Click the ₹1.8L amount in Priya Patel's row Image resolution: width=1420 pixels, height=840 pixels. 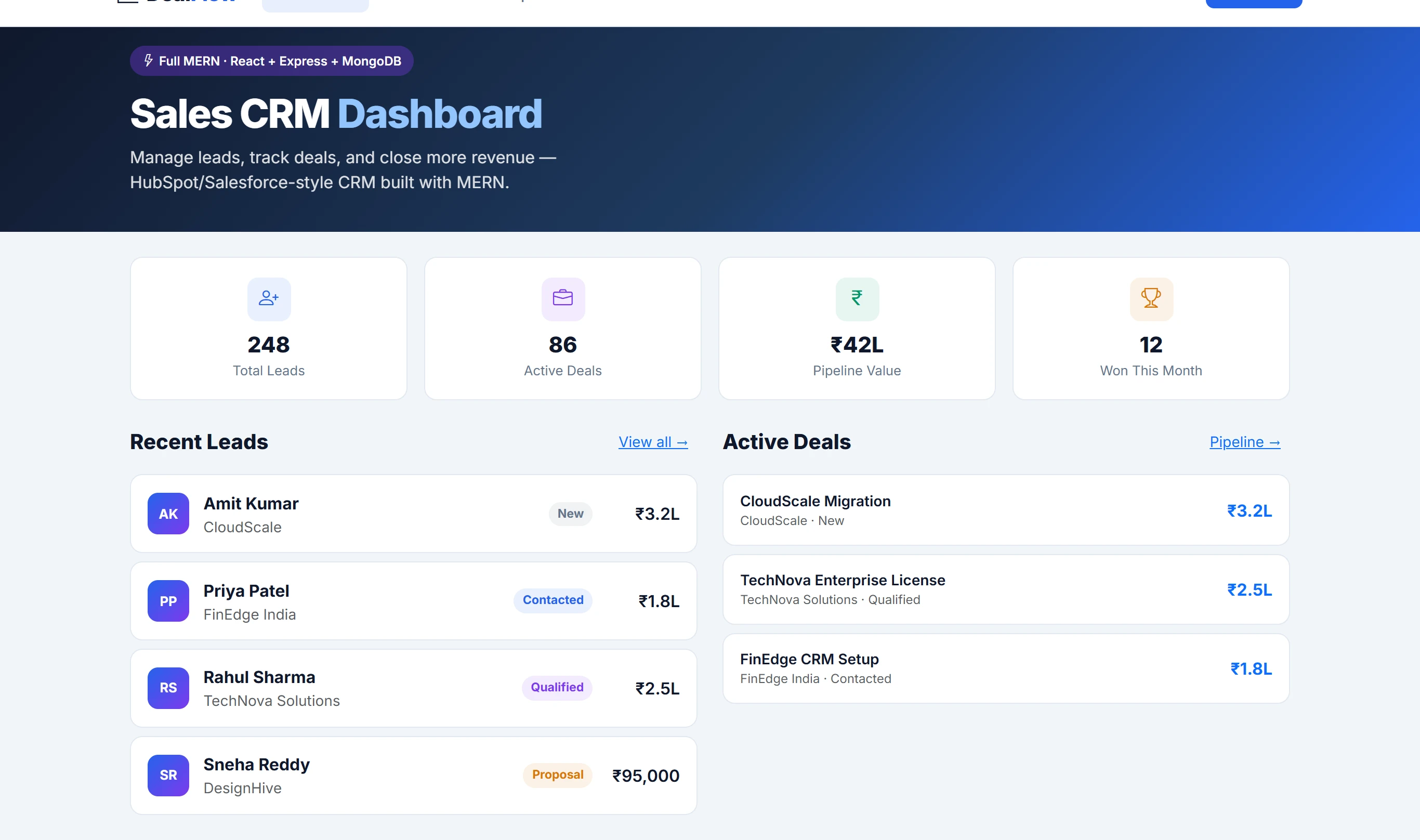click(x=659, y=601)
